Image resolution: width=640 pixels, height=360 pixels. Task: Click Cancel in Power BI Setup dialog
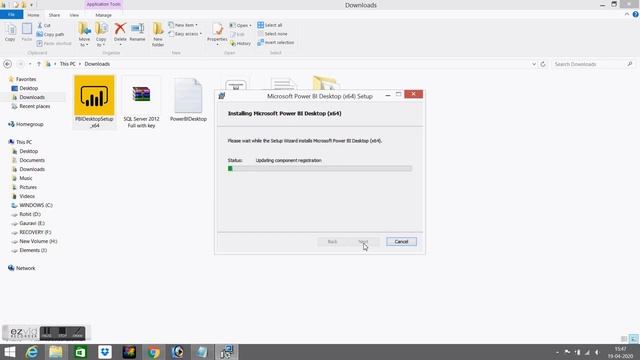(401, 242)
